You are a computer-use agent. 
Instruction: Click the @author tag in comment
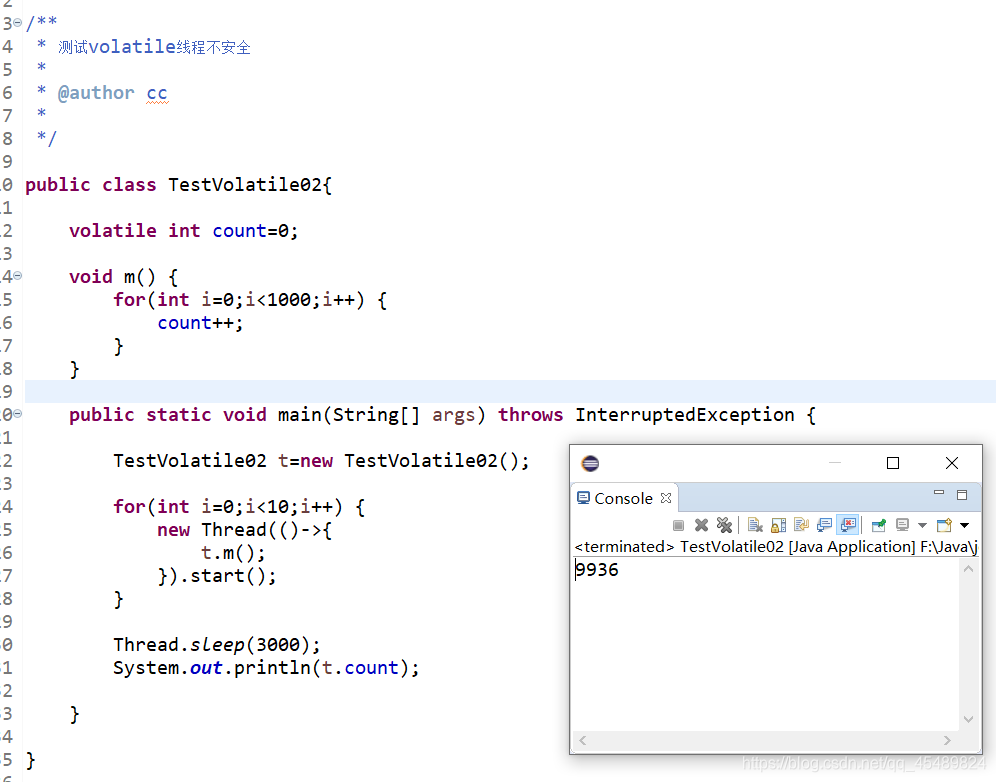tap(96, 93)
